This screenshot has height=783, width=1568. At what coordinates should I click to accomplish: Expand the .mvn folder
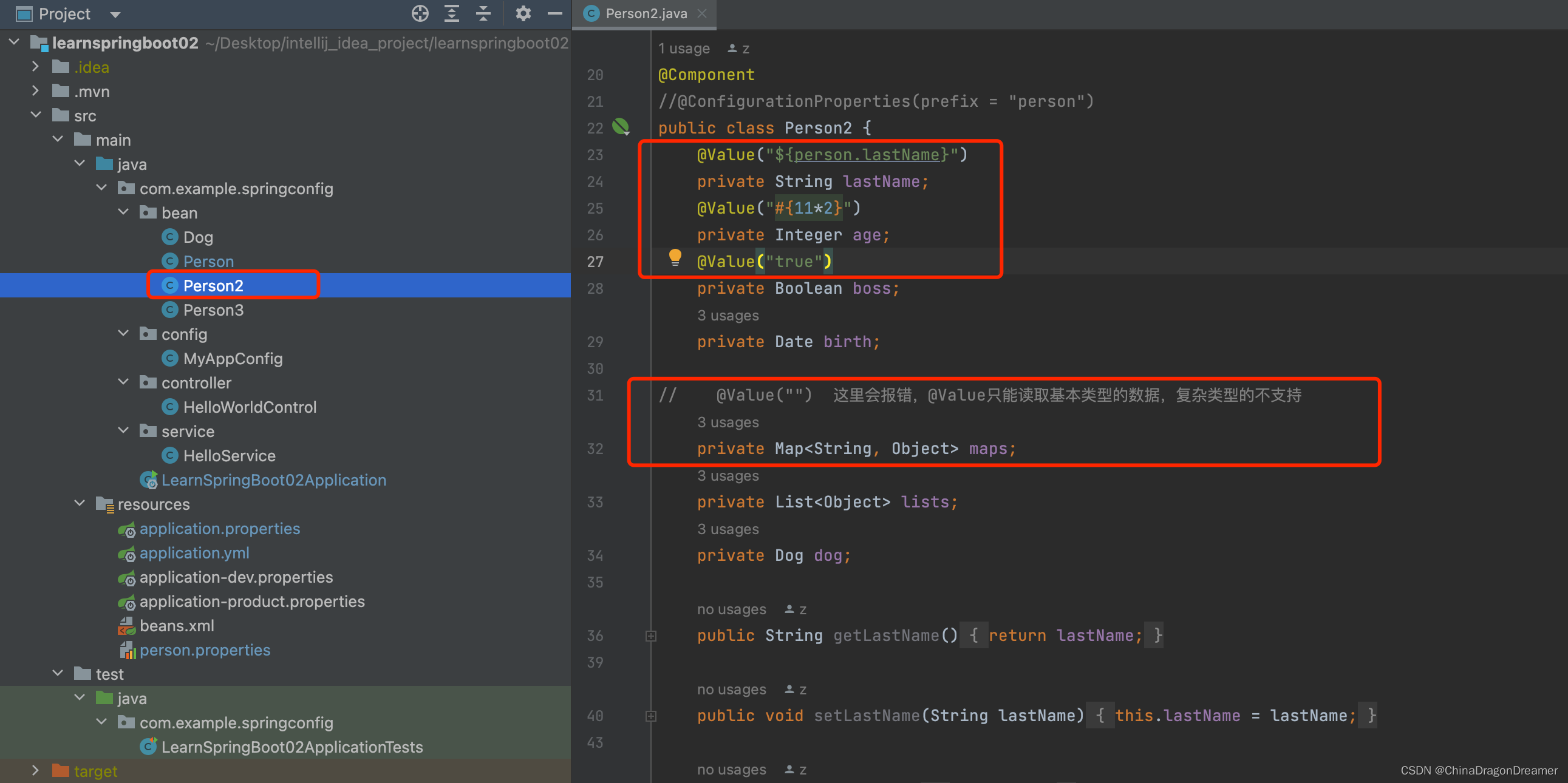(36, 90)
